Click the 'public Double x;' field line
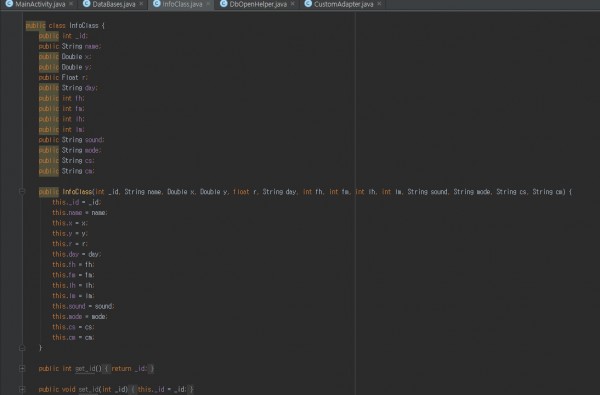 click(x=65, y=57)
